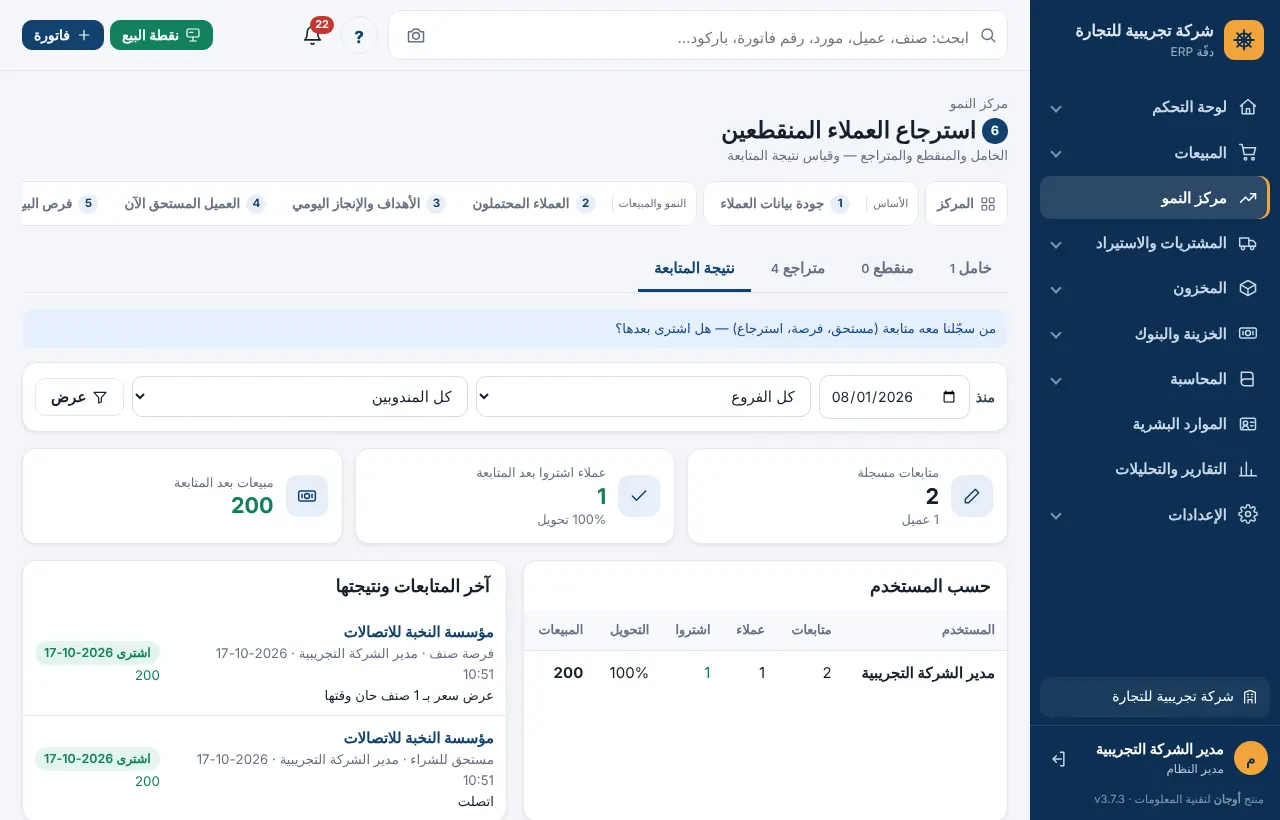Switch to the خامل 1 tab
The width and height of the screenshot is (1280, 820).
(x=971, y=268)
